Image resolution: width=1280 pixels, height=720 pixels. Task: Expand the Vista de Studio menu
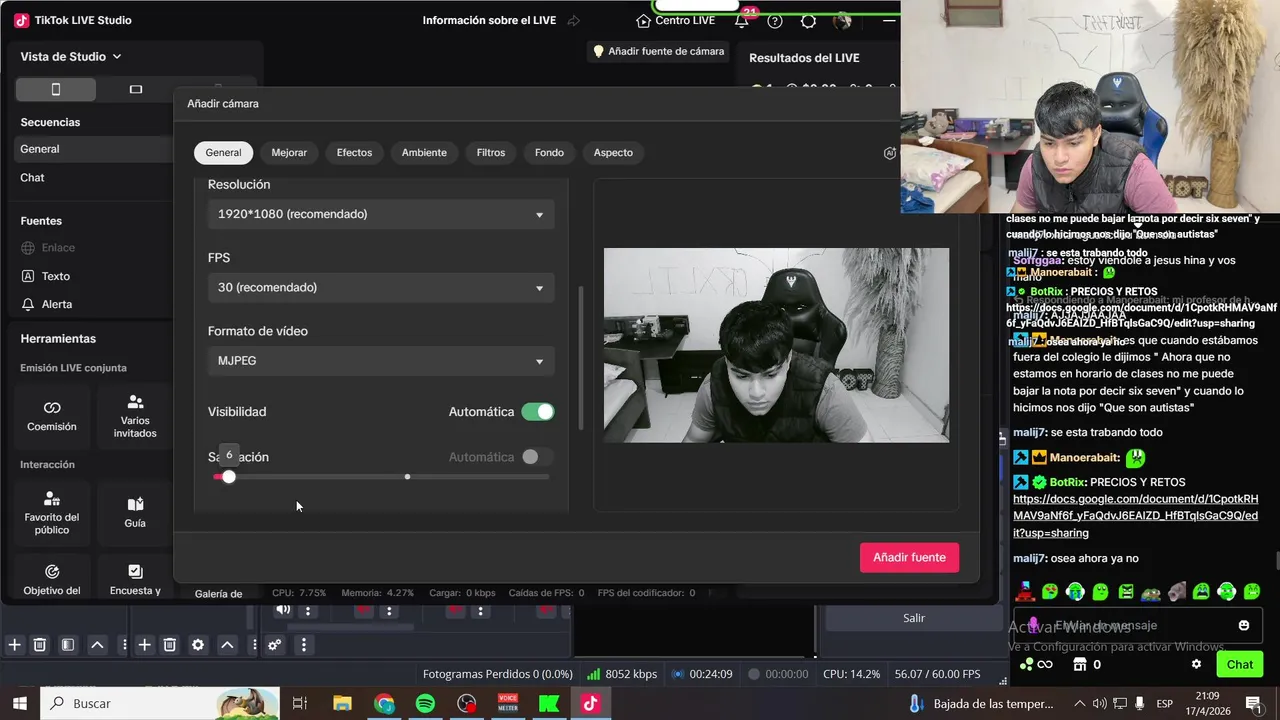(71, 57)
